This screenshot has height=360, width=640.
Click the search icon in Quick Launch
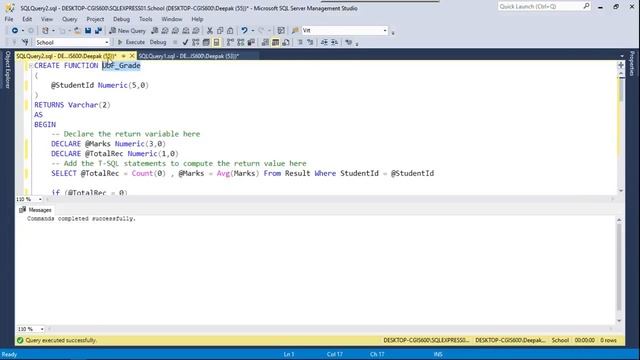click(586, 6)
